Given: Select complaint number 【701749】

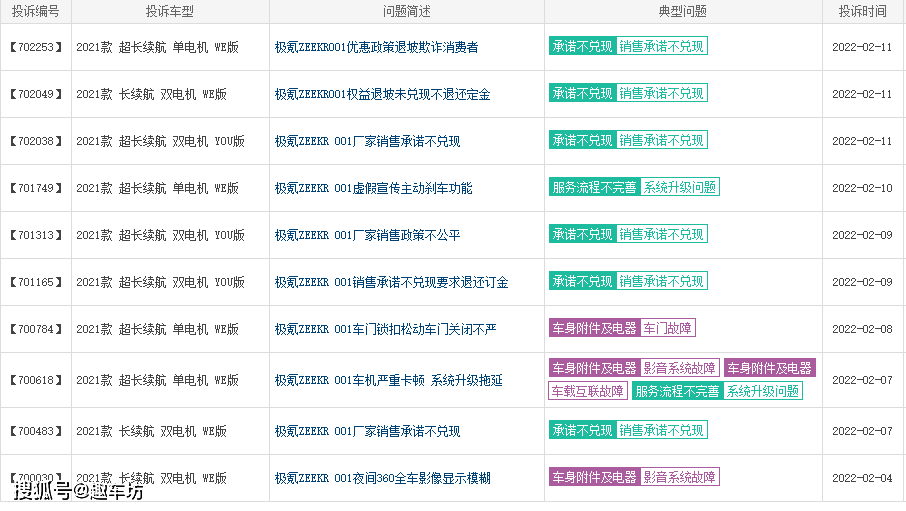Looking at the screenshot, I should tap(36, 188).
